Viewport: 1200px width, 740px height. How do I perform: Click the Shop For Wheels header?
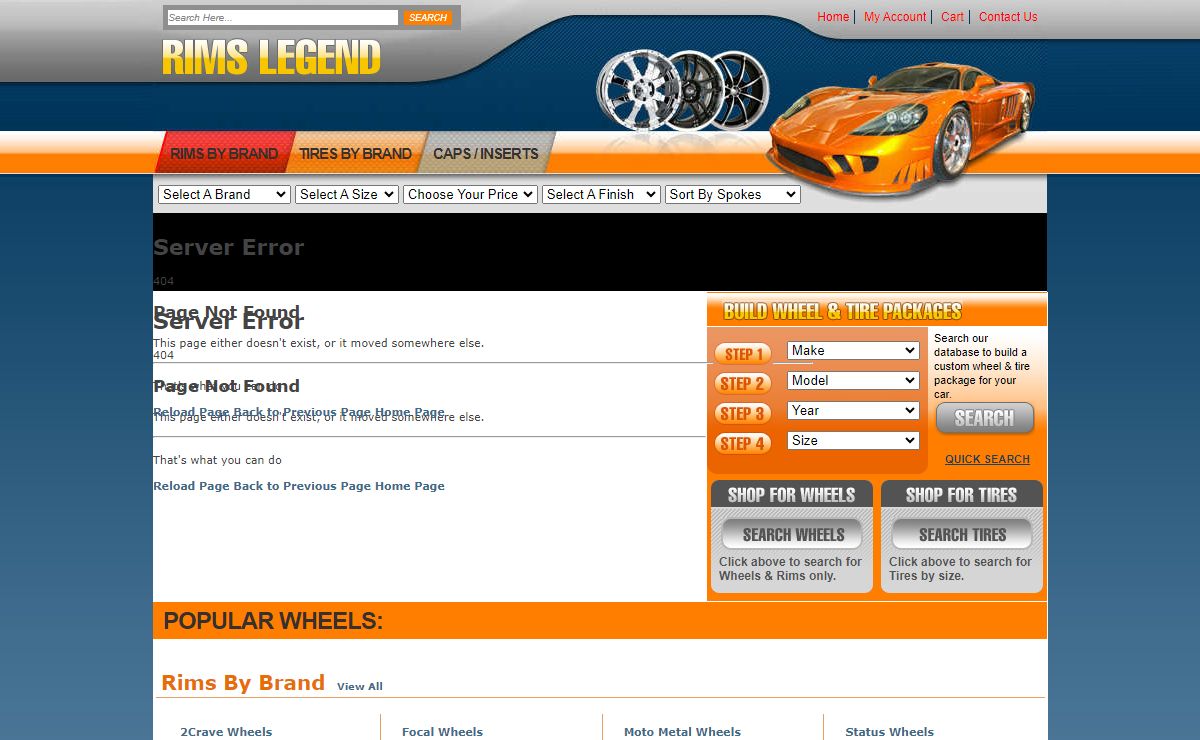click(791, 494)
